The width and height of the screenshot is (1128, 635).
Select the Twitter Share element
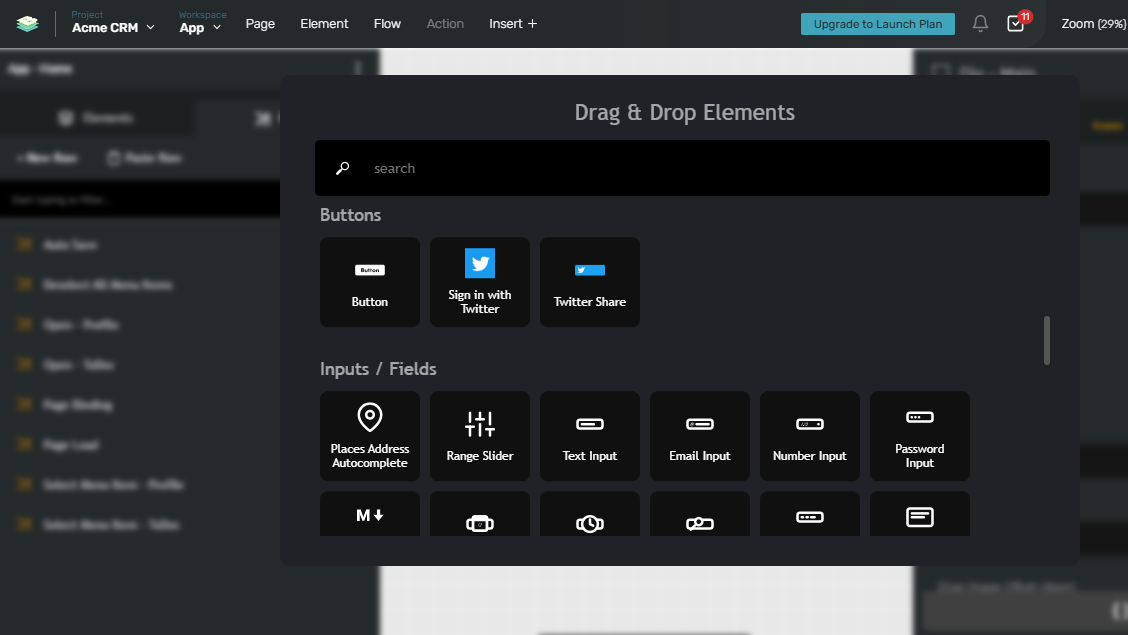590,282
